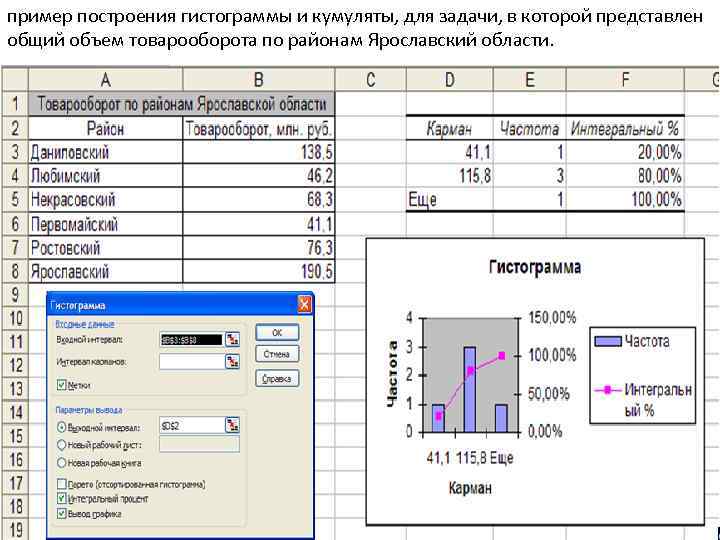
Task: Click the Входной интервал input field
Action: (x=191, y=340)
